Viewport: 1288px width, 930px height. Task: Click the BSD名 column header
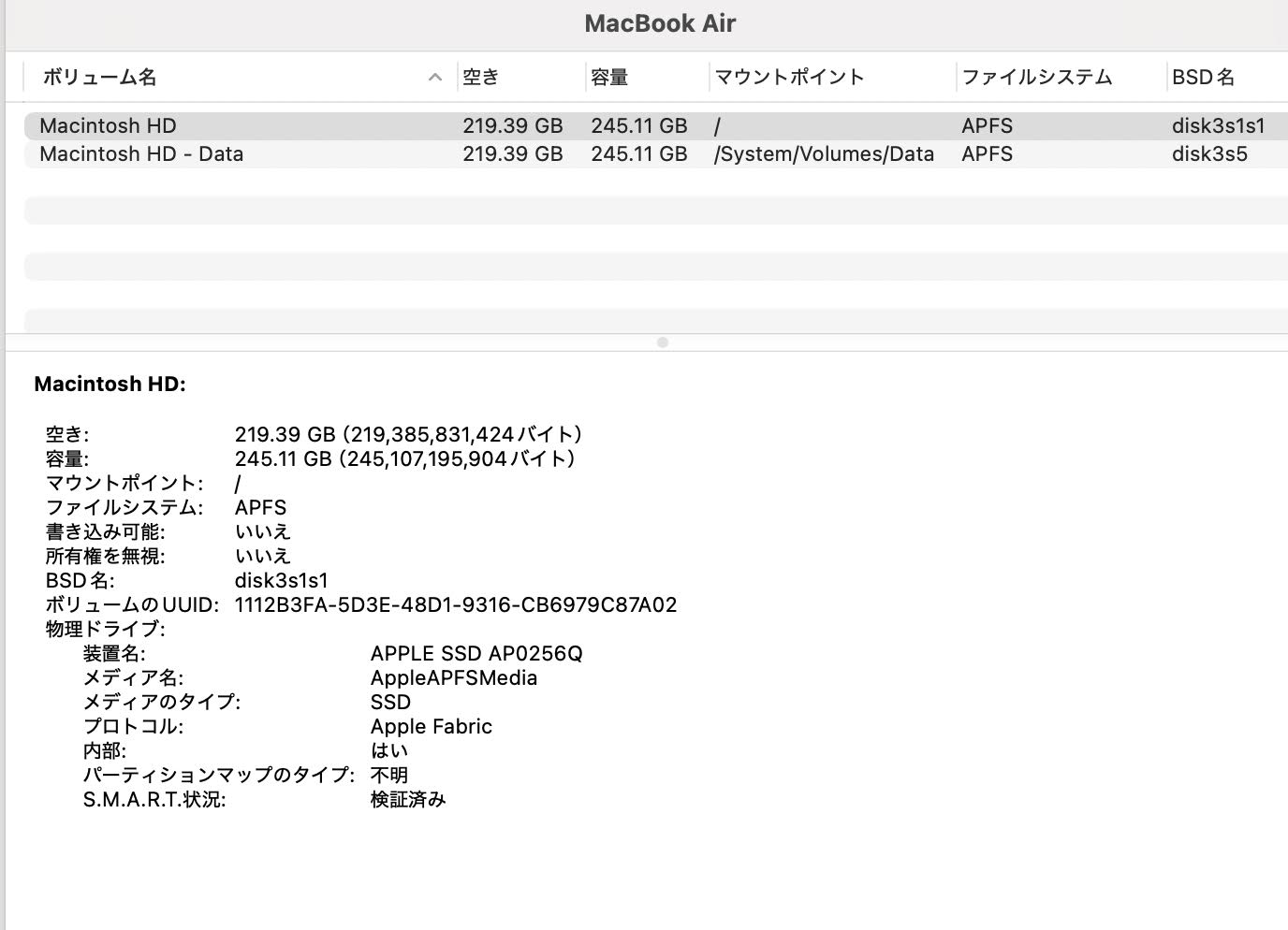coord(1205,77)
